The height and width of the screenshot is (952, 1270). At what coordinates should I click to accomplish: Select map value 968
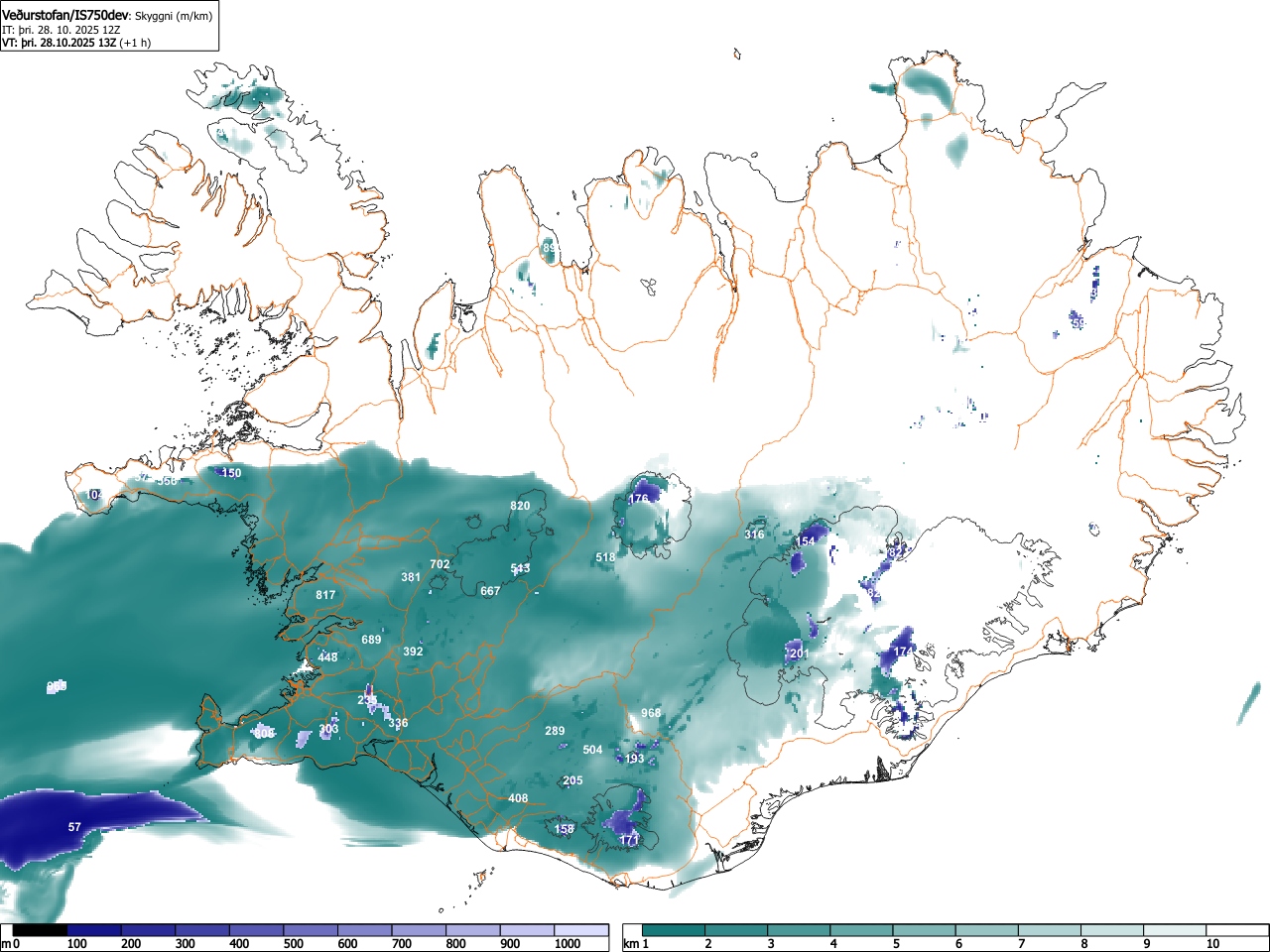click(651, 713)
